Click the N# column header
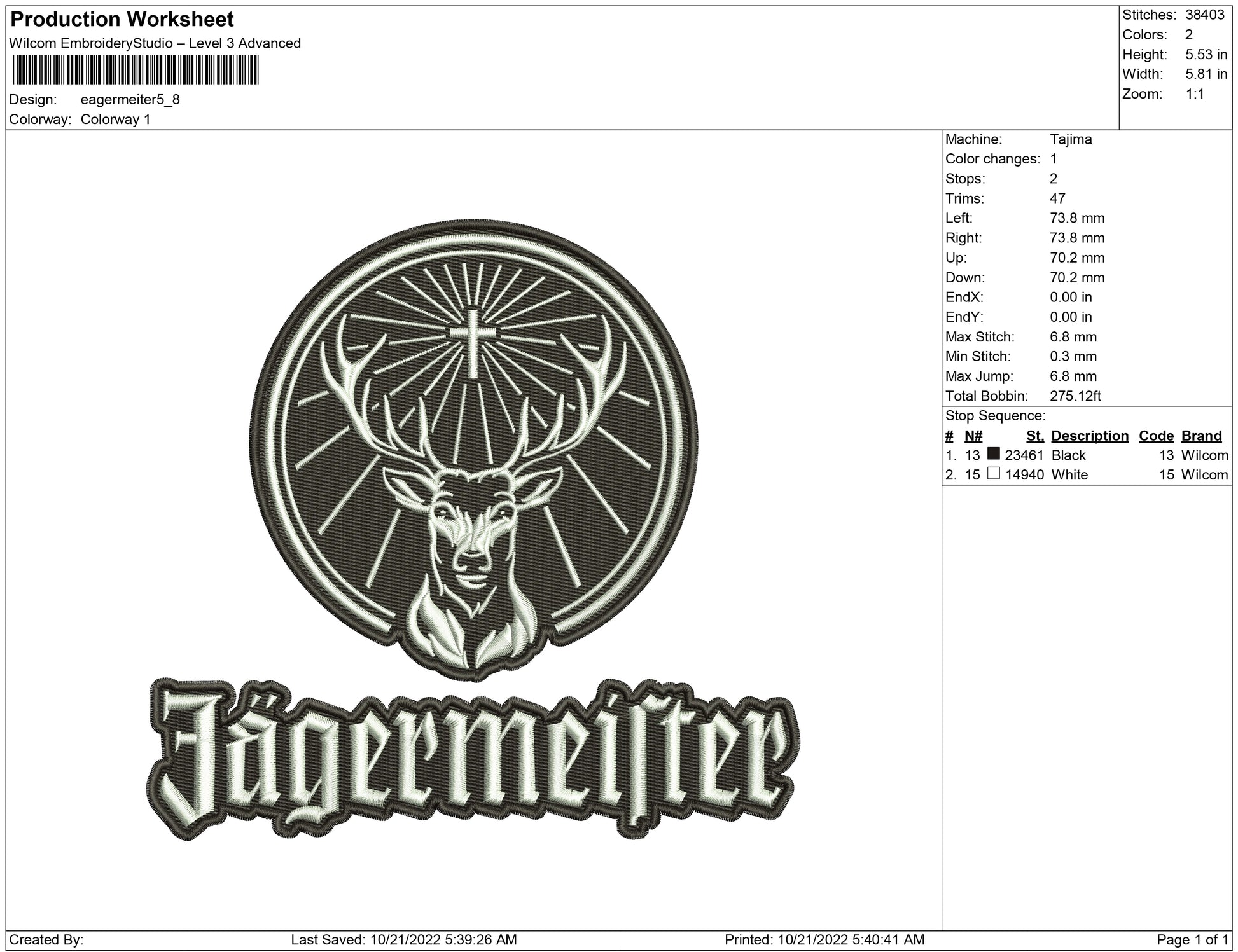Screen dimensions: 1238x952 pos(973,436)
